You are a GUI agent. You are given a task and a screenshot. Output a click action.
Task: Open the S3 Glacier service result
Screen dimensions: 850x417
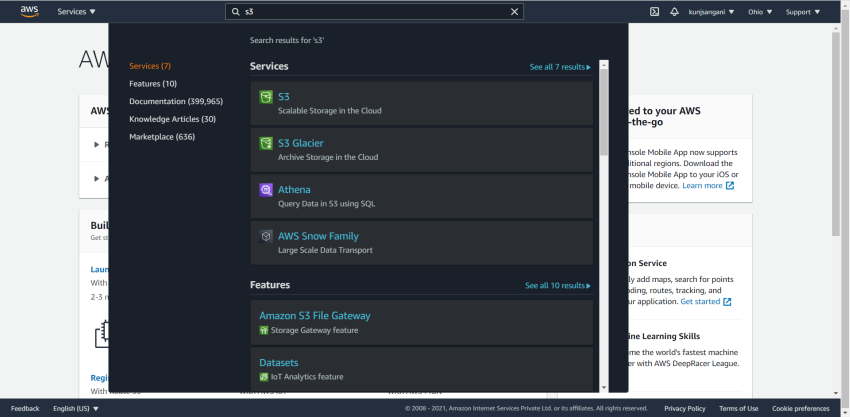pos(422,150)
